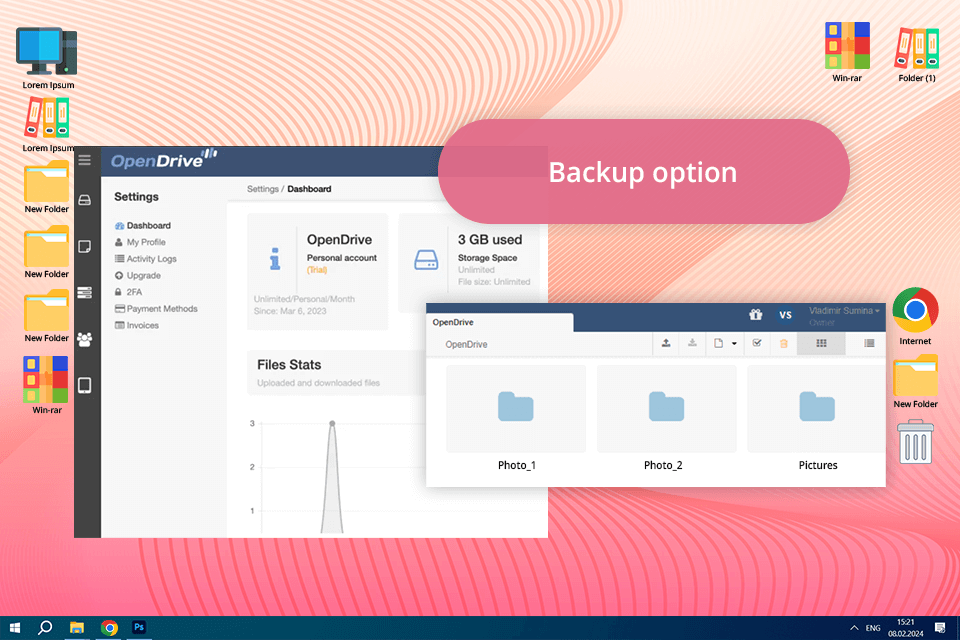This screenshot has height=640, width=960.
Task: Click the OpenDrive logo in header
Action: (x=163, y=159)
